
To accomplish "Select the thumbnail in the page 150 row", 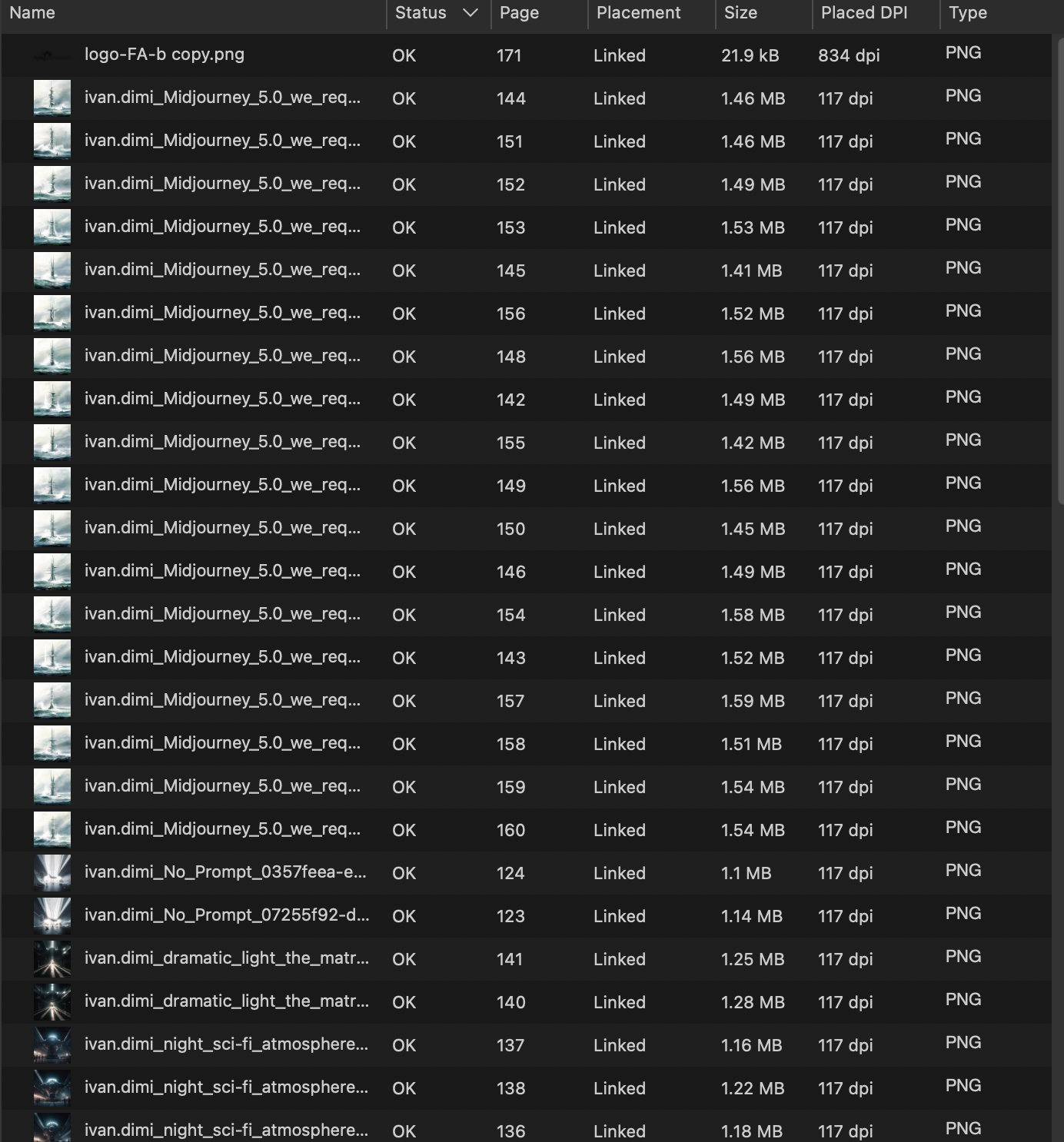I will point(52,529).
